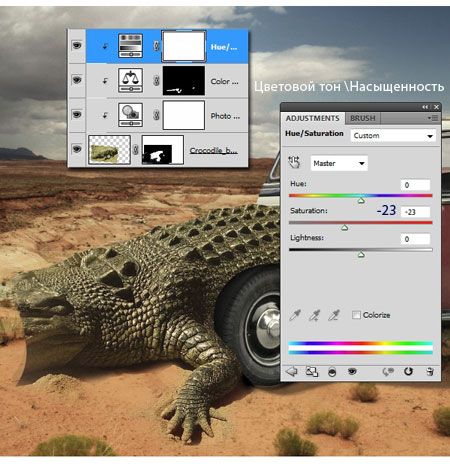Select the add-to-sample eyedropper

pos(314,315)
